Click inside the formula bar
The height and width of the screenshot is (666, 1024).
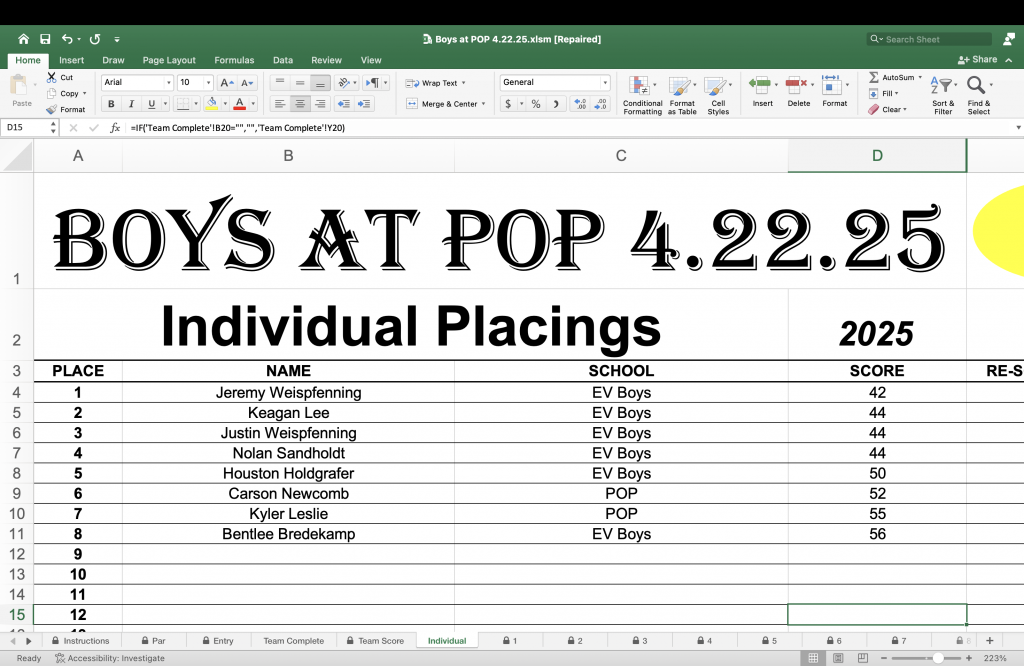(x=568, y=128)
